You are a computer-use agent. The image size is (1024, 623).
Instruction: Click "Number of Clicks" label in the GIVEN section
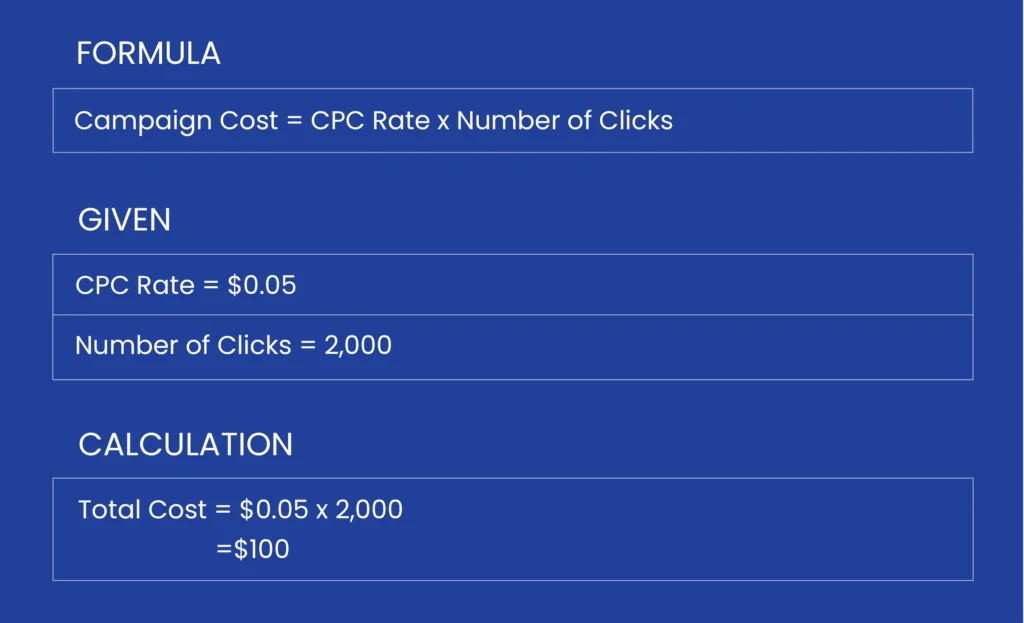coord(182,346)
